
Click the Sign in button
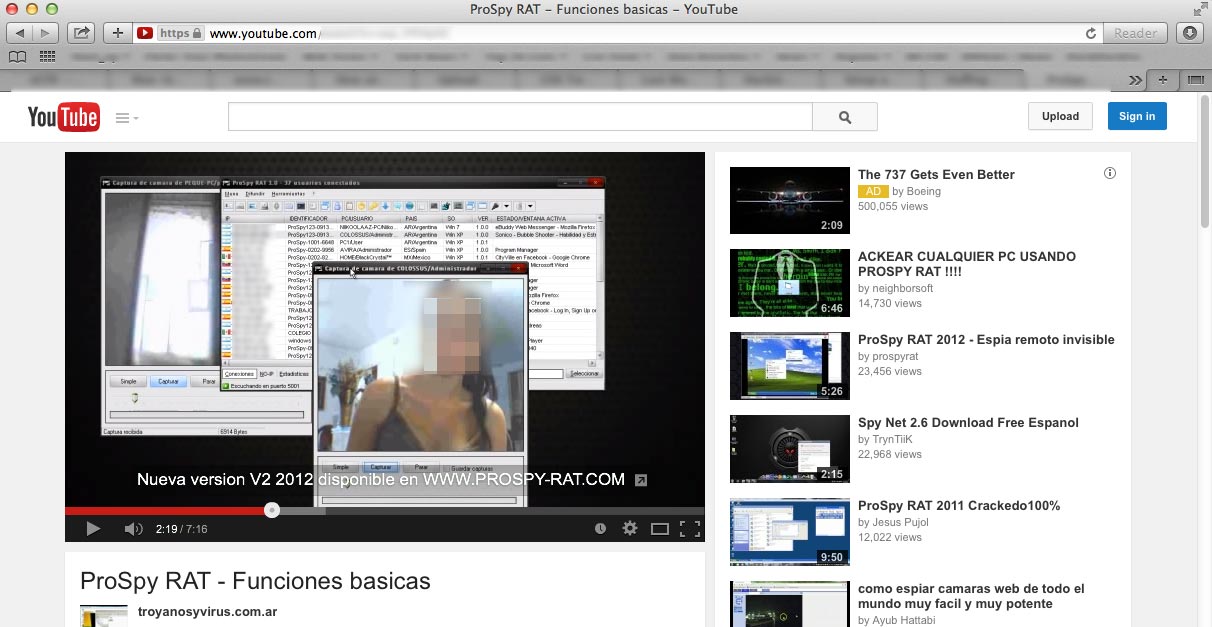1136,116
